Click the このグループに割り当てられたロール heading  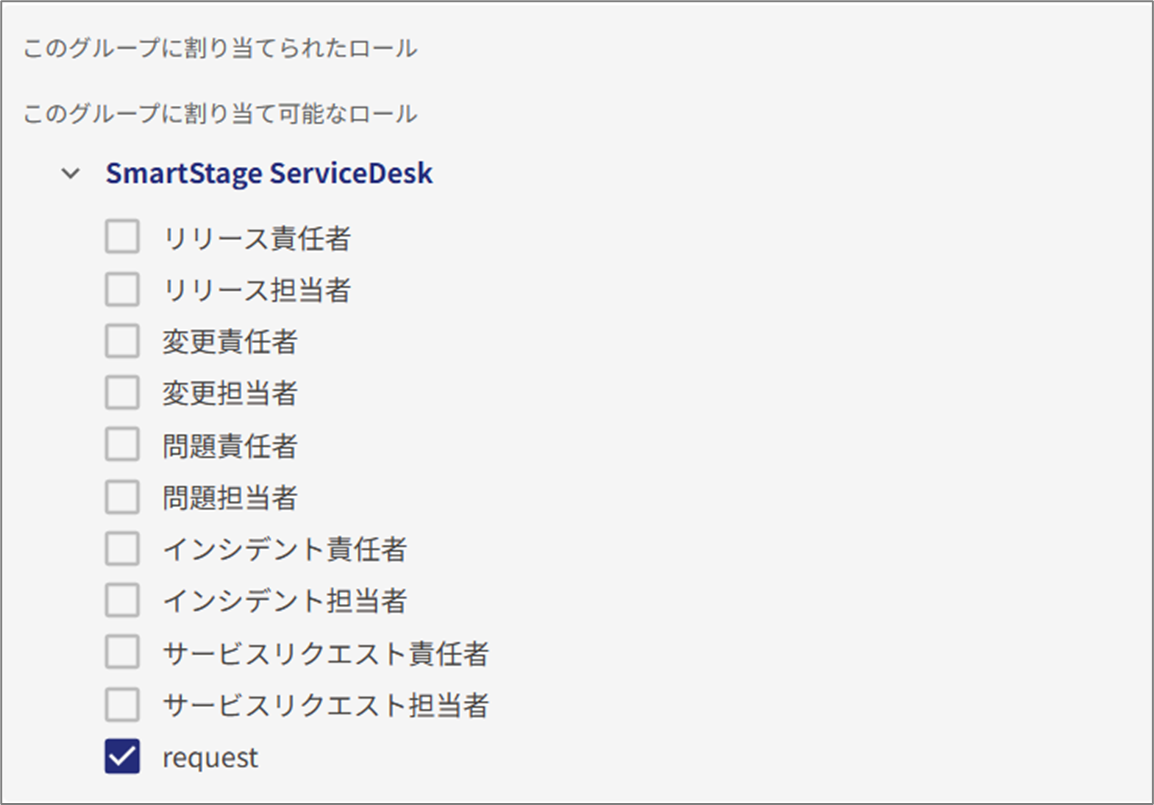tap(220, 48)
